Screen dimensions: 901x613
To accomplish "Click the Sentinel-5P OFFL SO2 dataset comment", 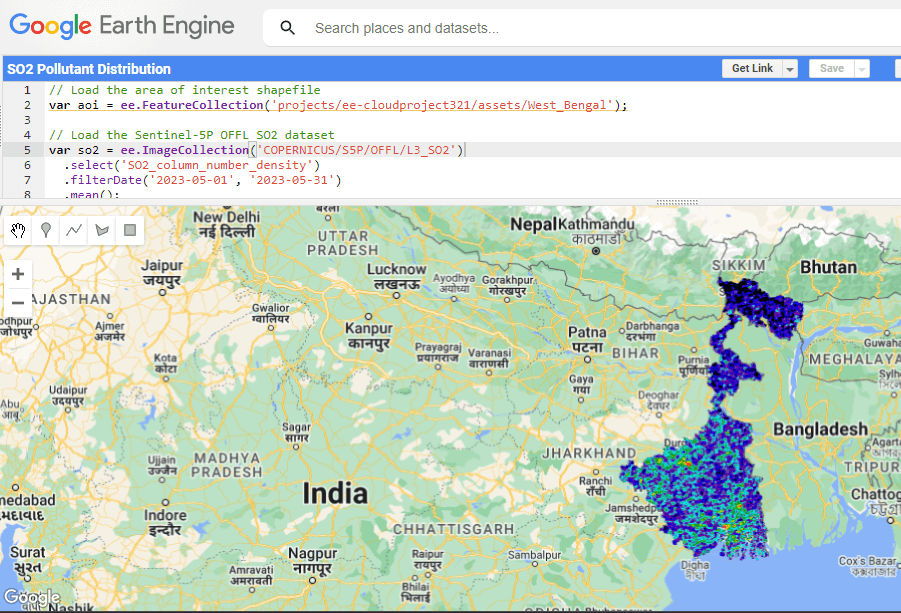I will click(191, 135).
